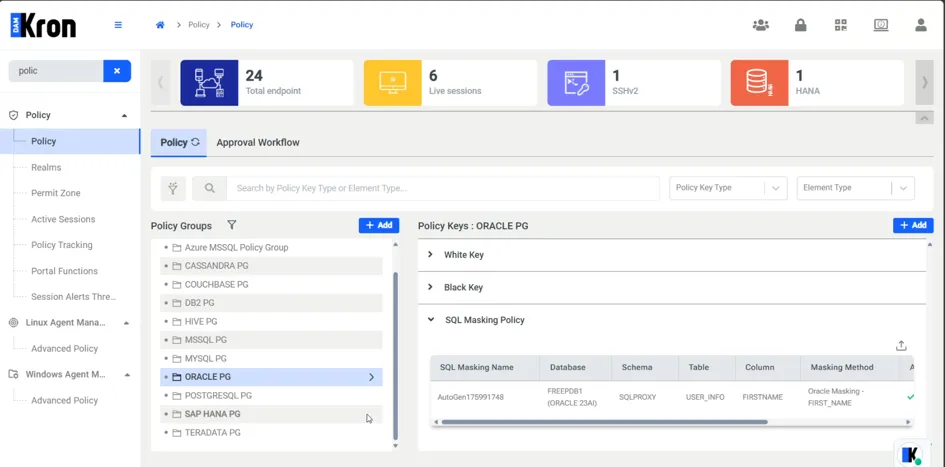Select SAP HANA PG policy group
Viewport: 945px width, 467px height.
click(x=271, y=415)
